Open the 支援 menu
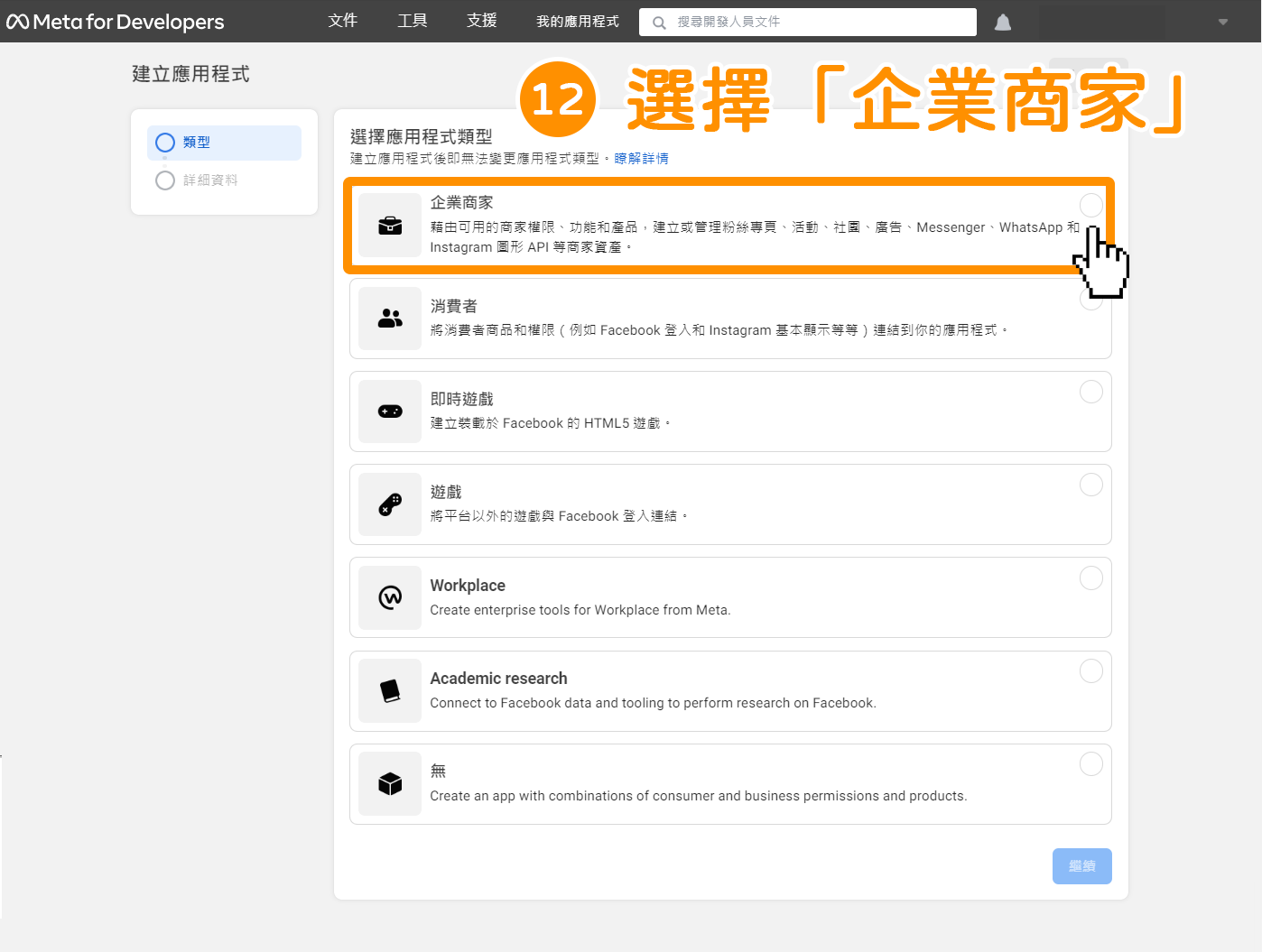1262x952 pixels. [x=482, y=21]
